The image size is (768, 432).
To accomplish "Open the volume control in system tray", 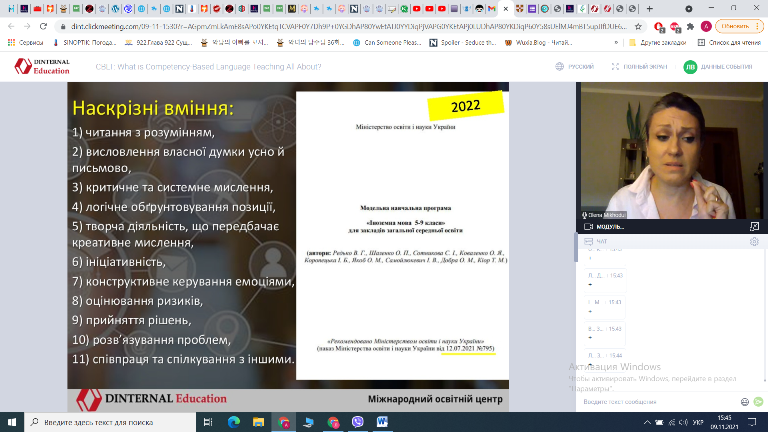I will click(684, 422).
